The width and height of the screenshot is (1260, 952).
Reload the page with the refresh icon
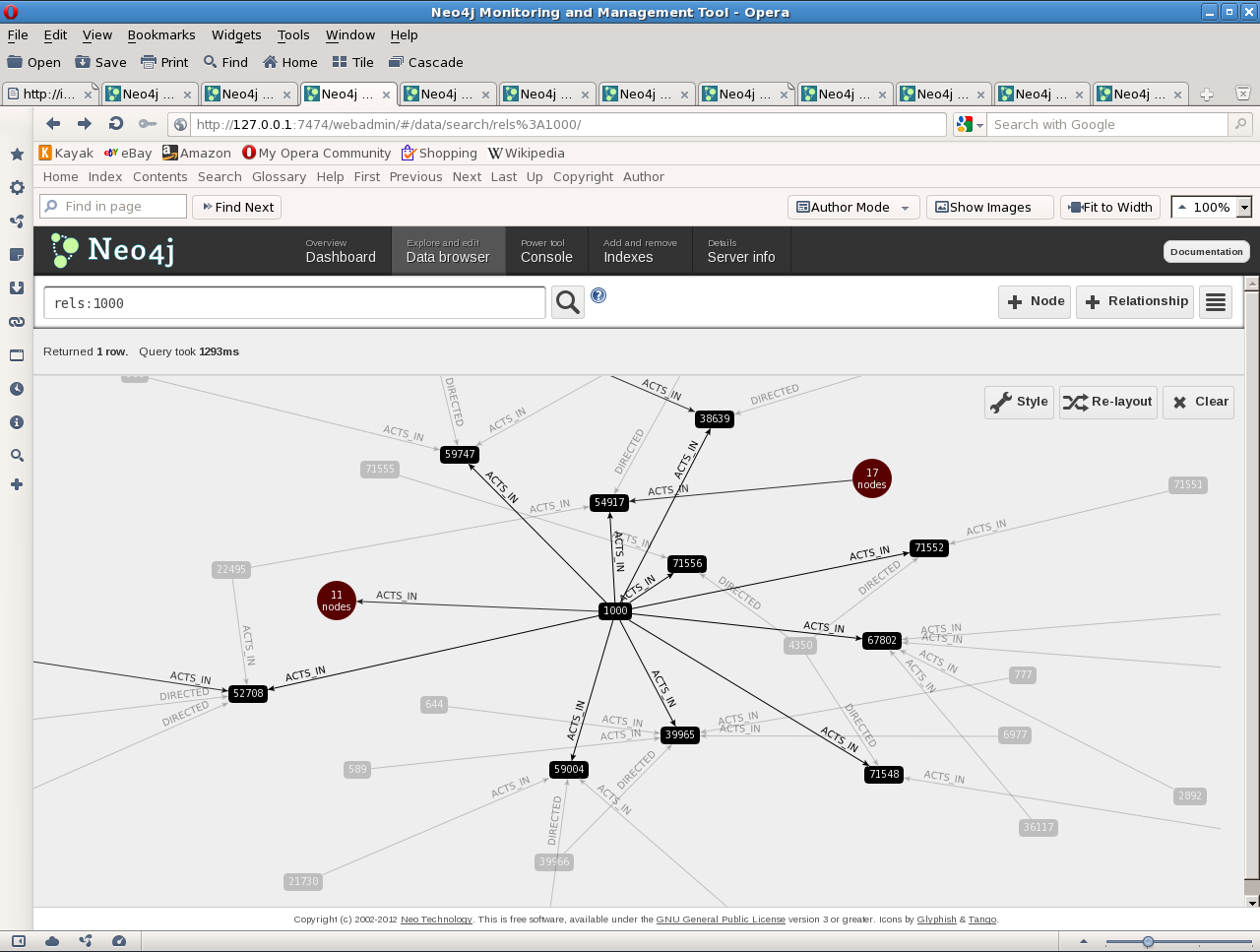(115, 124)
